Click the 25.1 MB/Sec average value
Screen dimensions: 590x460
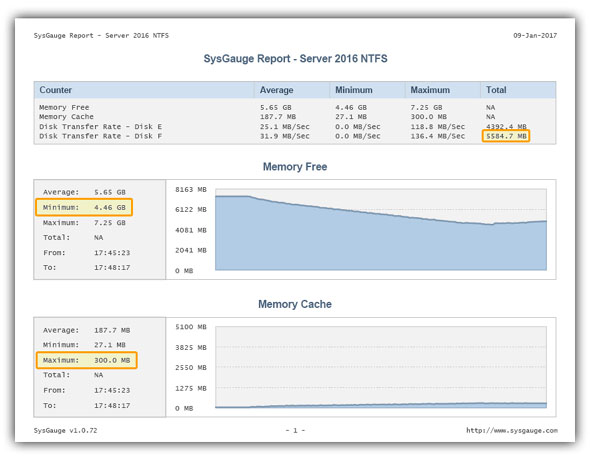pos(284,126)
